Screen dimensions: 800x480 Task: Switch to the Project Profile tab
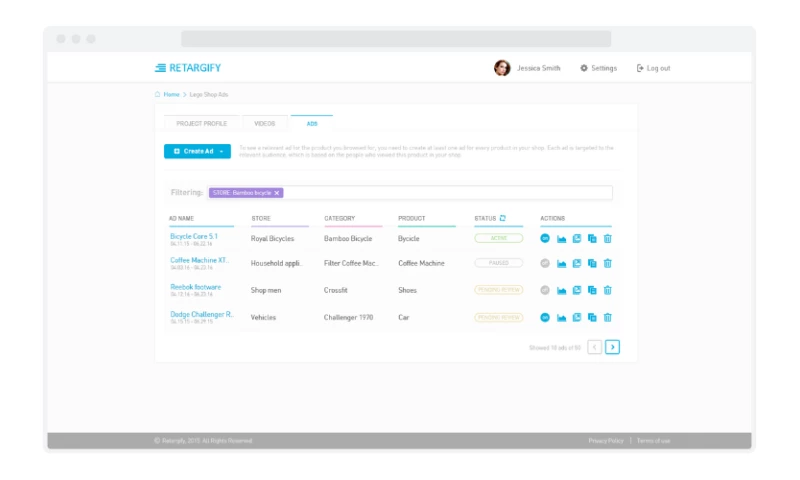click(x=201, y=124)
